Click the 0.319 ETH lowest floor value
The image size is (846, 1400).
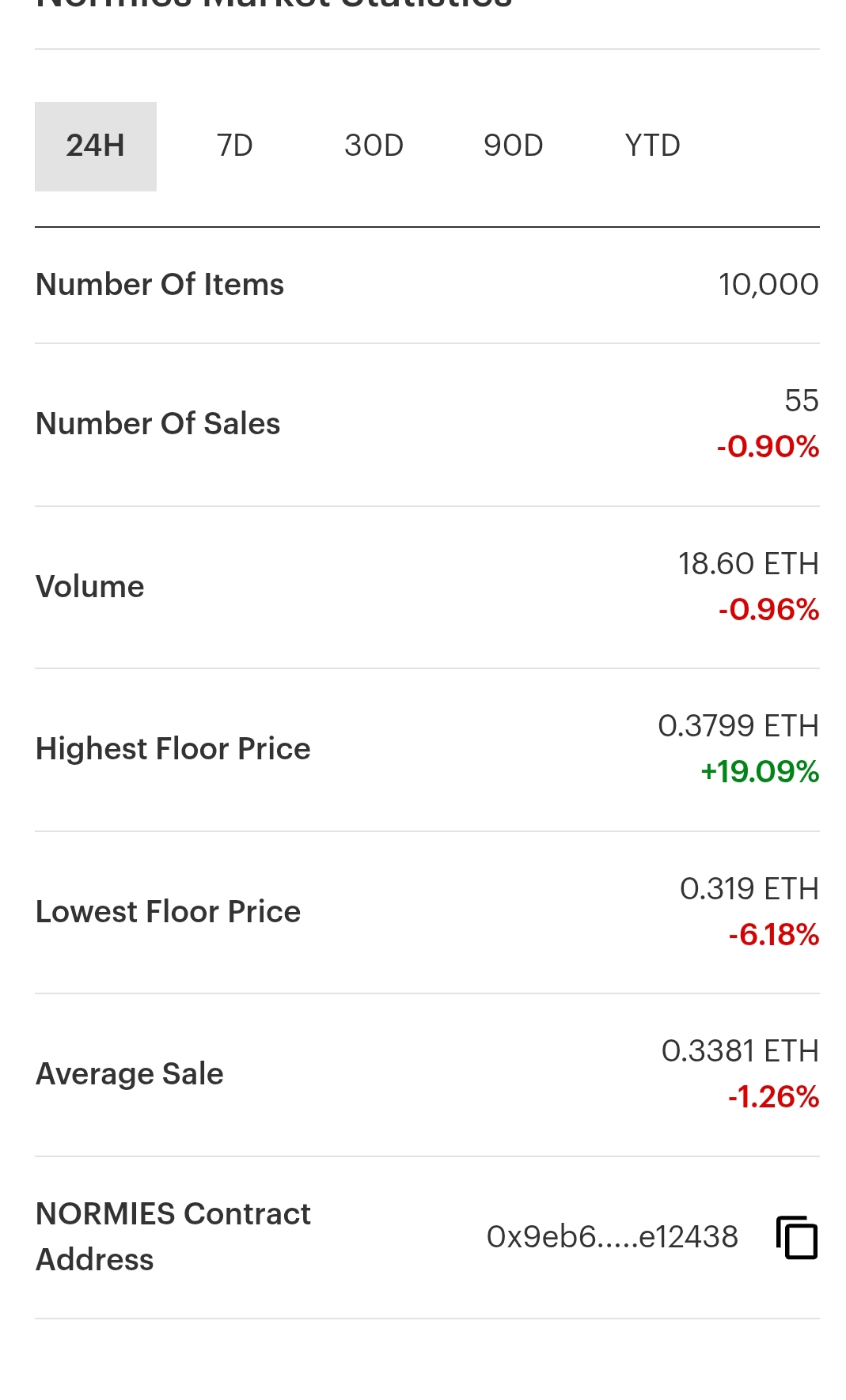[749, 889]
